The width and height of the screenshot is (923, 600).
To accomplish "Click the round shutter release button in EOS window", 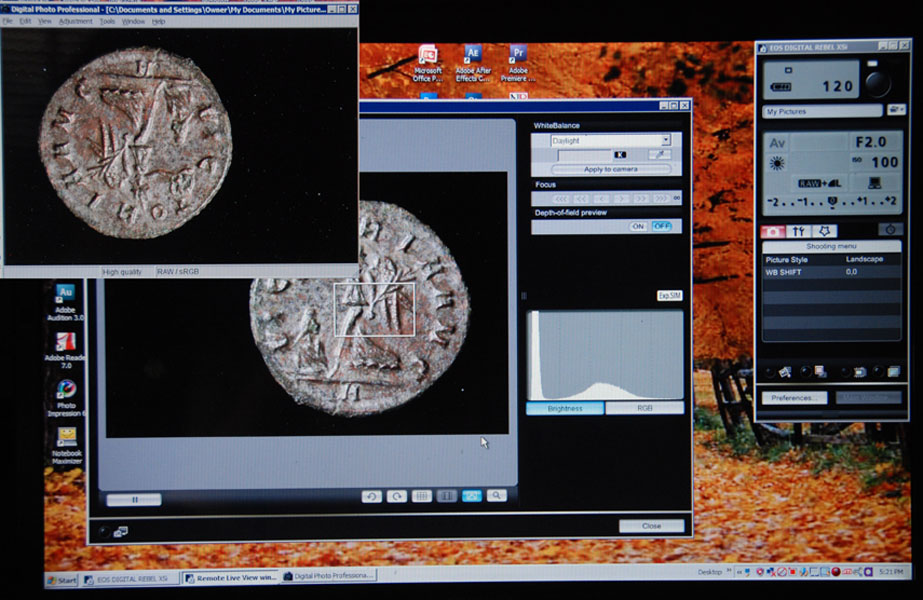I will coord(877,84).
